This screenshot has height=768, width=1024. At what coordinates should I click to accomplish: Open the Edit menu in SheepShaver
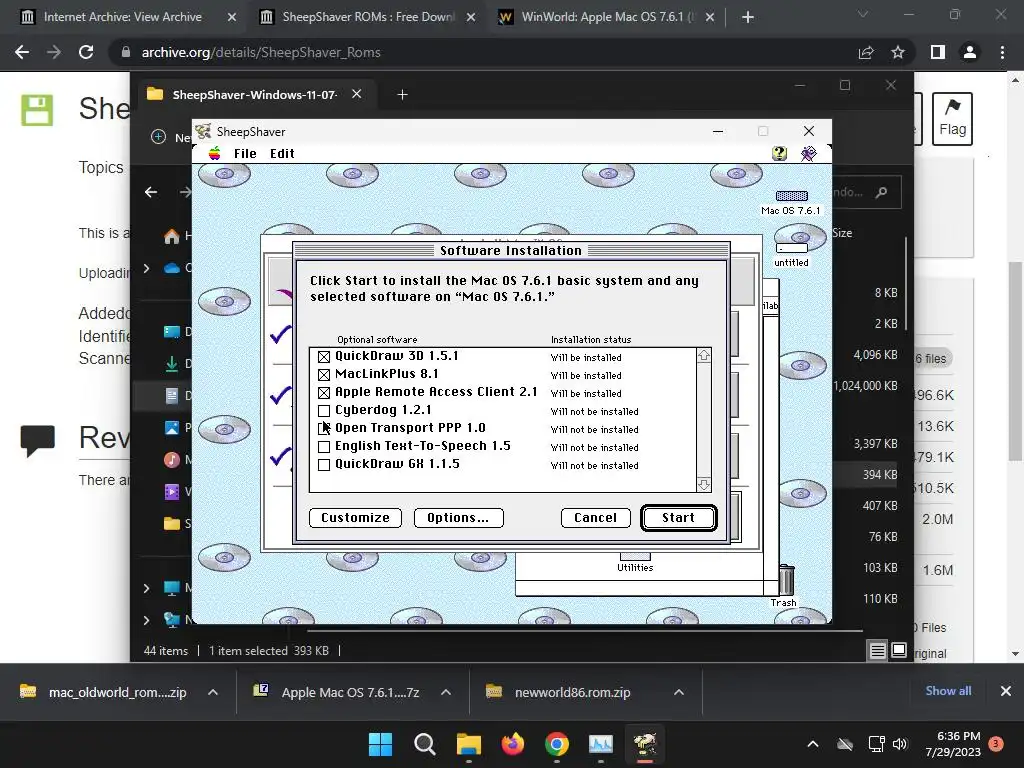[x=282, y=153]
